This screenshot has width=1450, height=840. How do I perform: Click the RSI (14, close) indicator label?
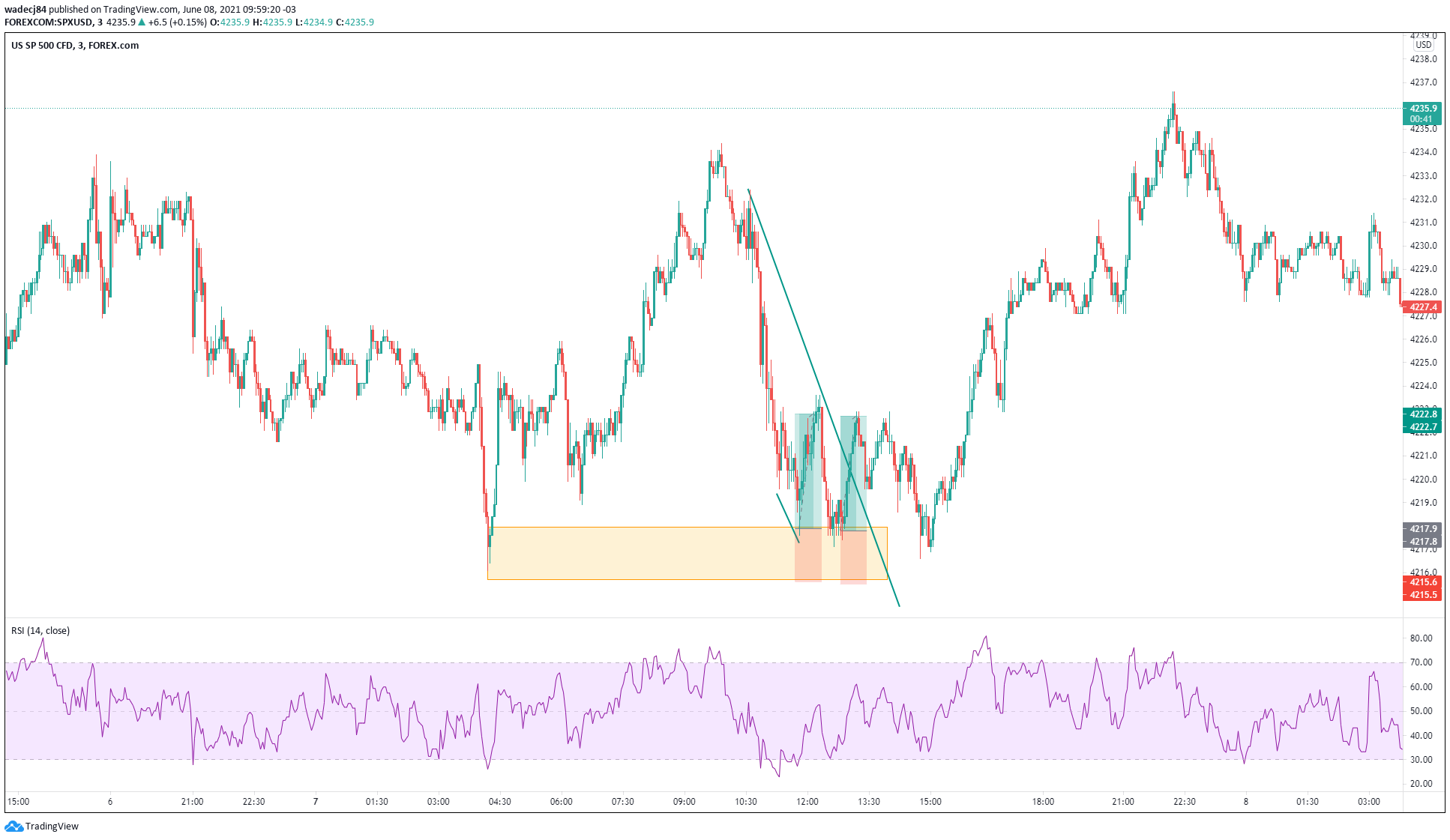click(x=40, y=631)
